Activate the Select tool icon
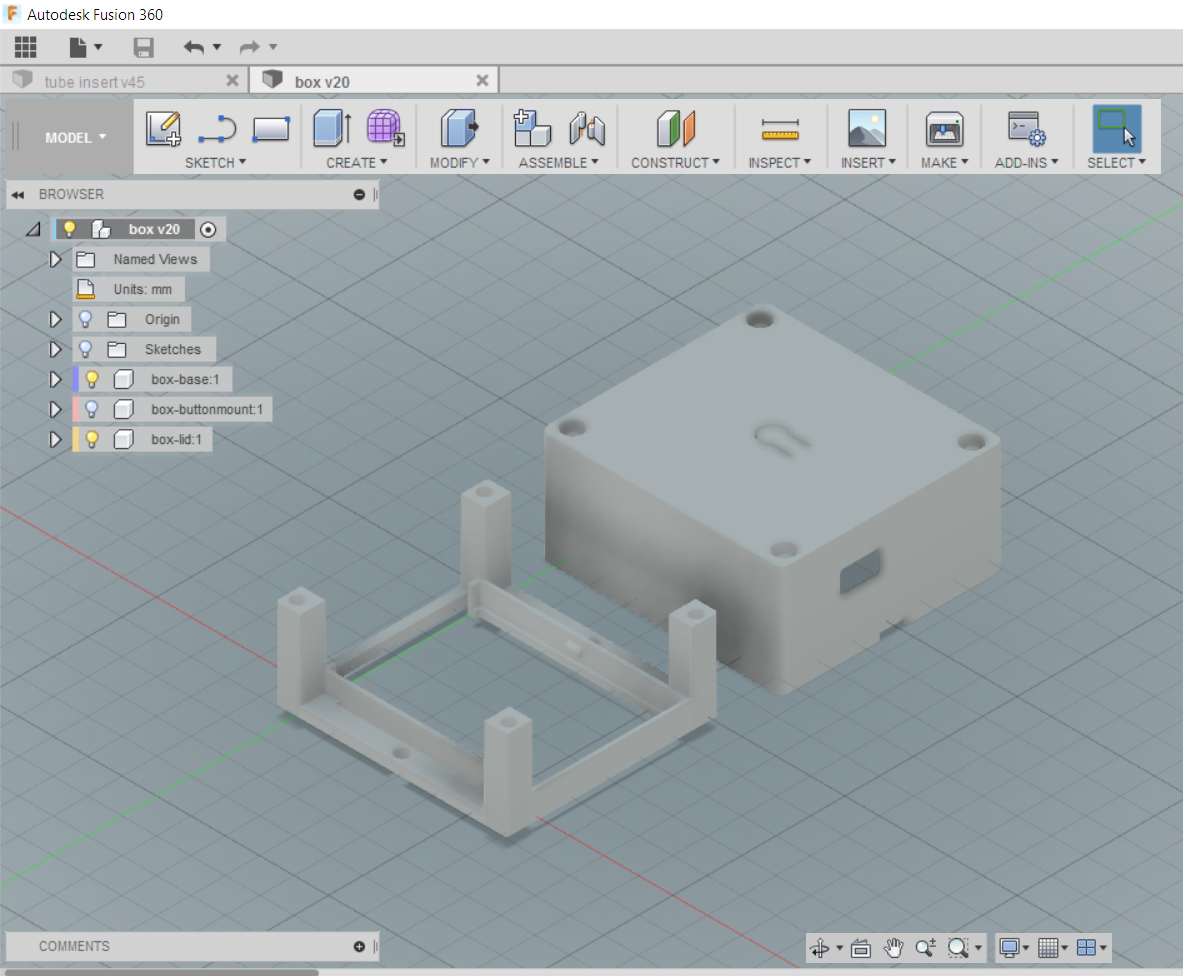Viewport: 1183px width, 976px height. tap(1117, 128)
